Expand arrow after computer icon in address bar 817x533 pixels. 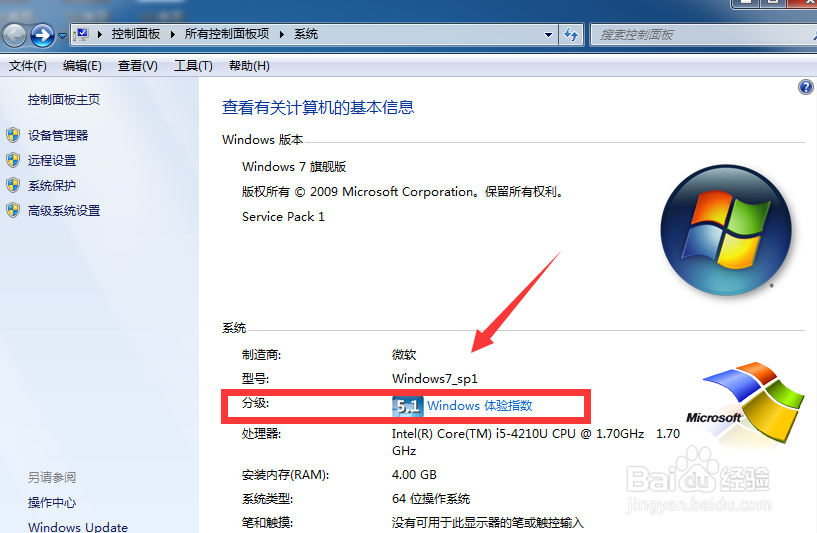click(x=100, y=34)
